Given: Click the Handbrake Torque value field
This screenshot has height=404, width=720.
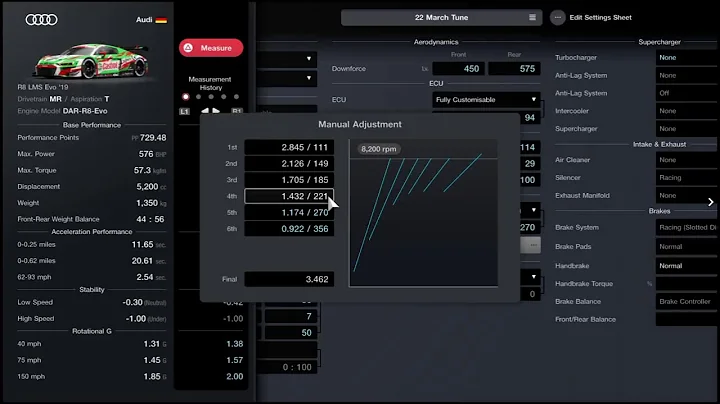Looking at the screenshot, I should click(686, 284).
